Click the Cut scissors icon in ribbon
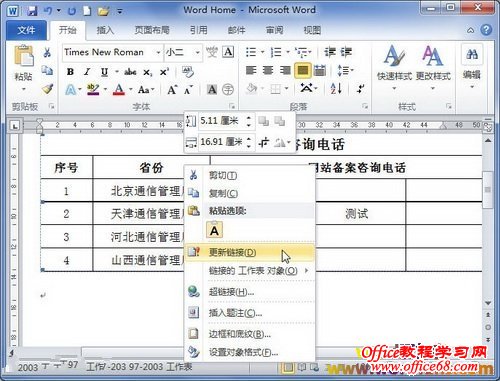 pos(47,52)
